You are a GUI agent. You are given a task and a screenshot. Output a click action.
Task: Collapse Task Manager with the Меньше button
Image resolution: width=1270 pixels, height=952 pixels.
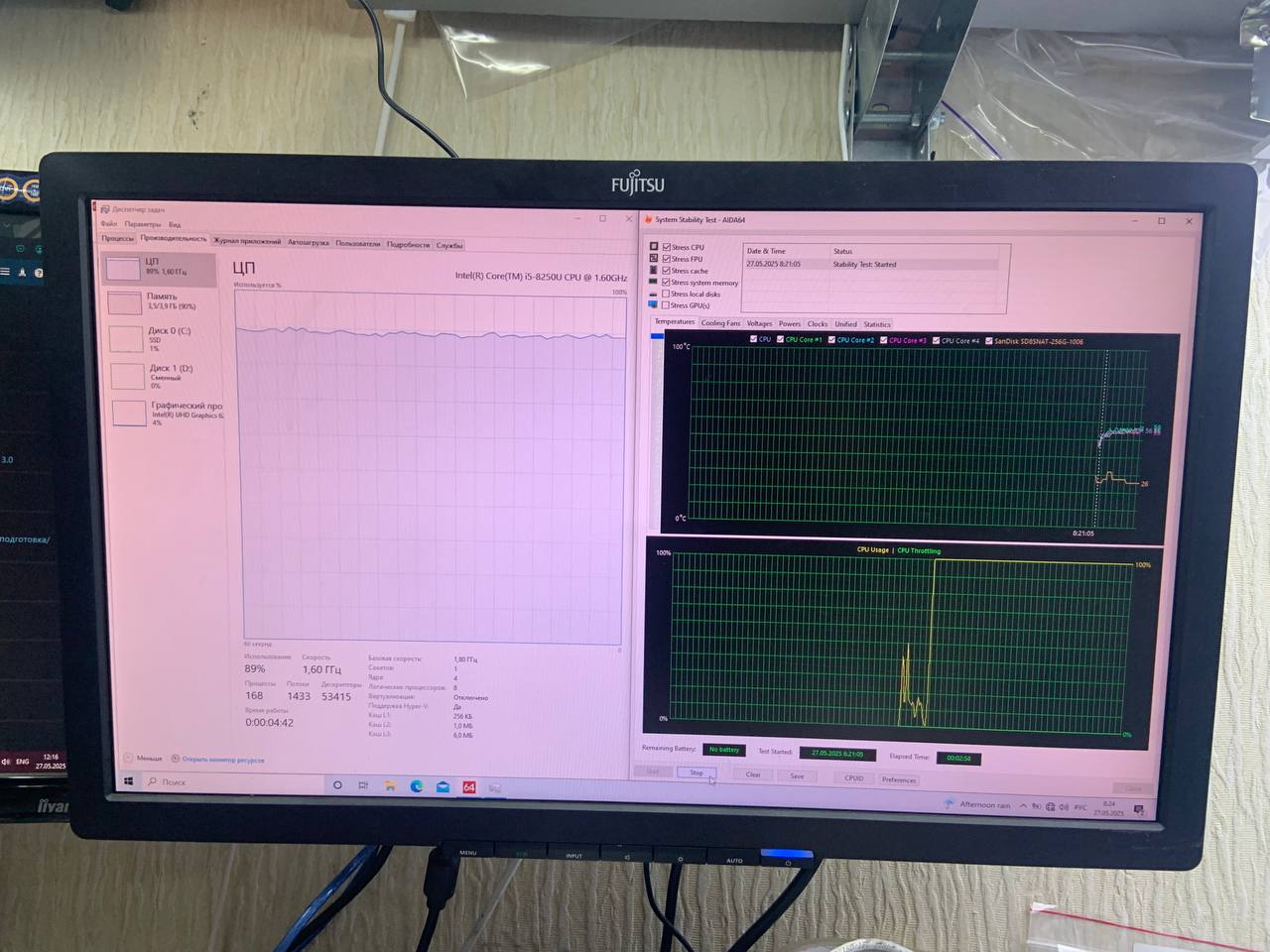pos(143,758)
